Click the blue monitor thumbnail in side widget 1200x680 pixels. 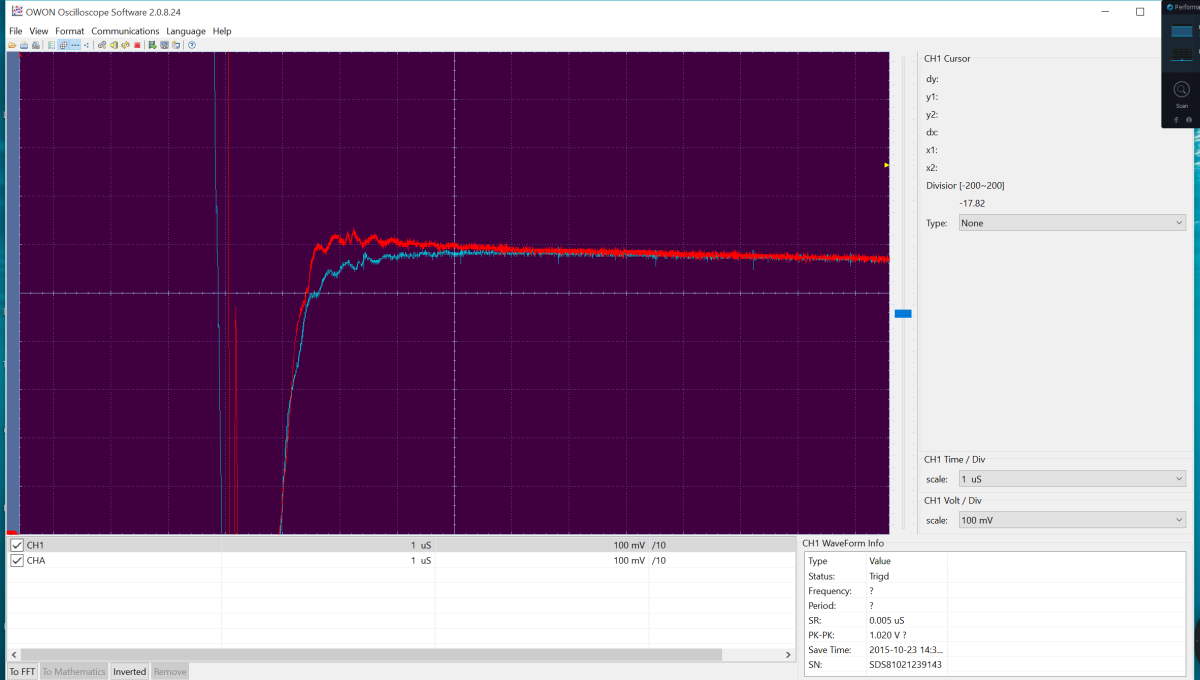pyautogui.click(x=1181, y=32)
